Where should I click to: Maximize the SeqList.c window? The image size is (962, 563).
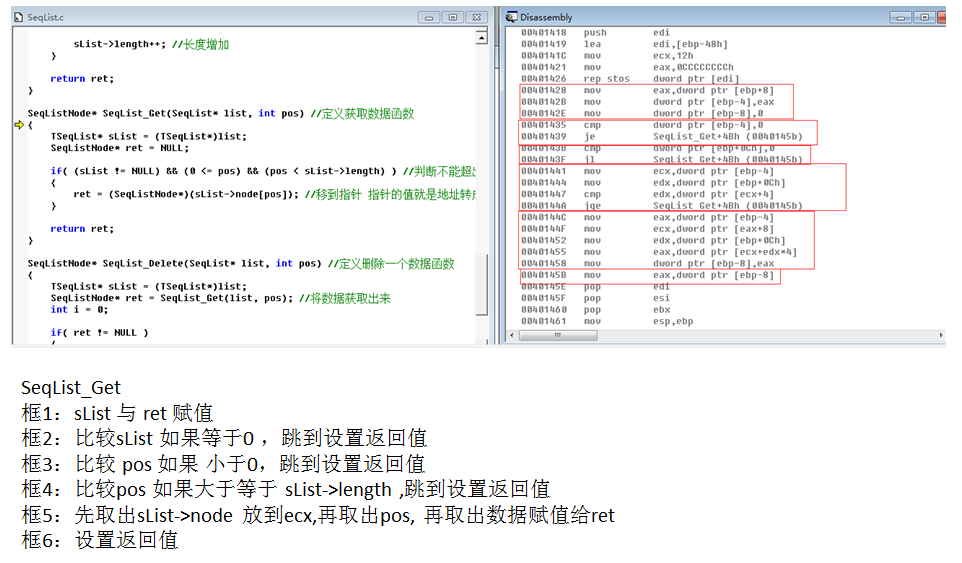453,17
